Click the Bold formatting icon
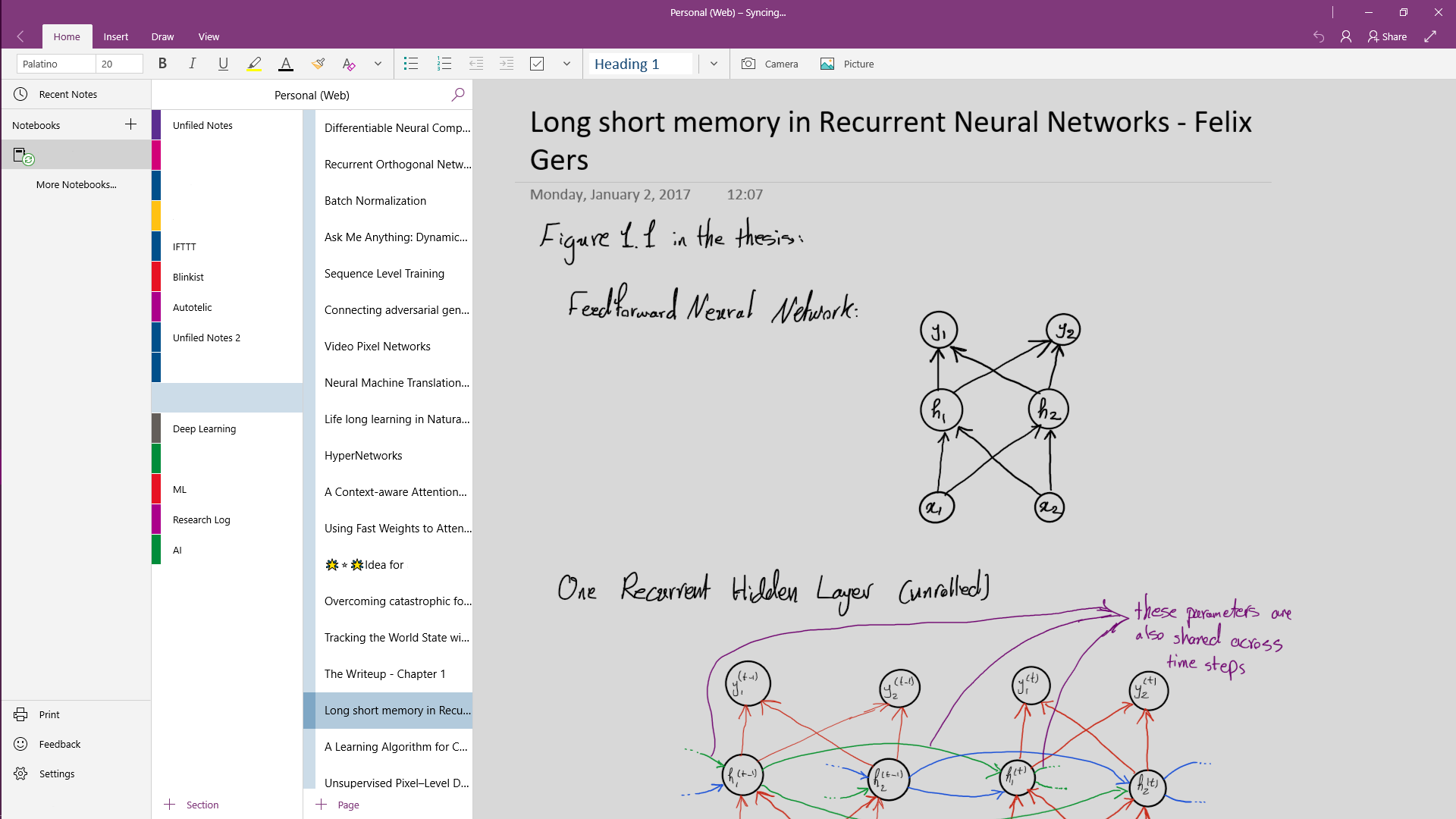 tap(162, 63)
